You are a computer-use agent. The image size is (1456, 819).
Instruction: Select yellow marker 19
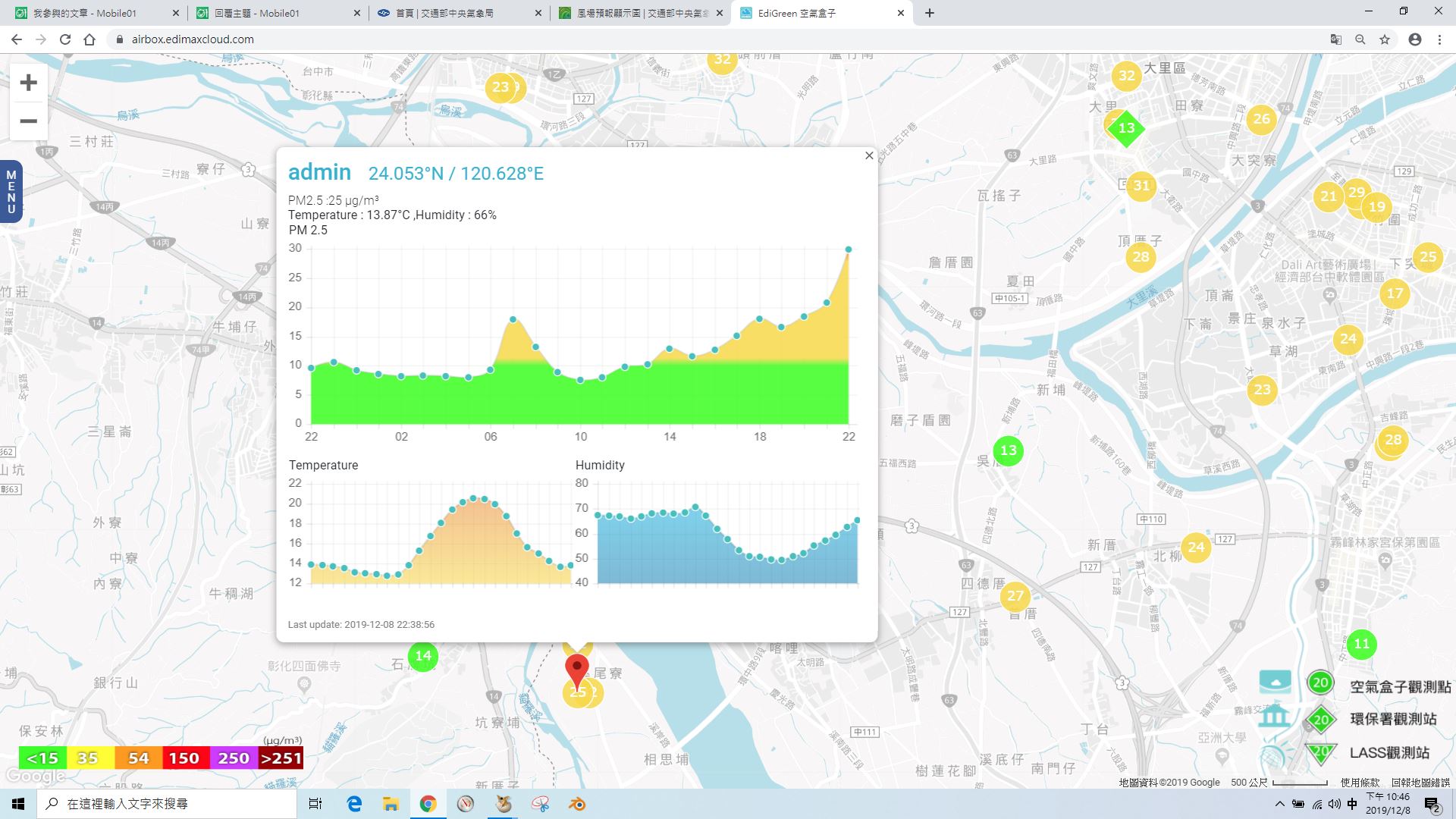coord(1377,206)
